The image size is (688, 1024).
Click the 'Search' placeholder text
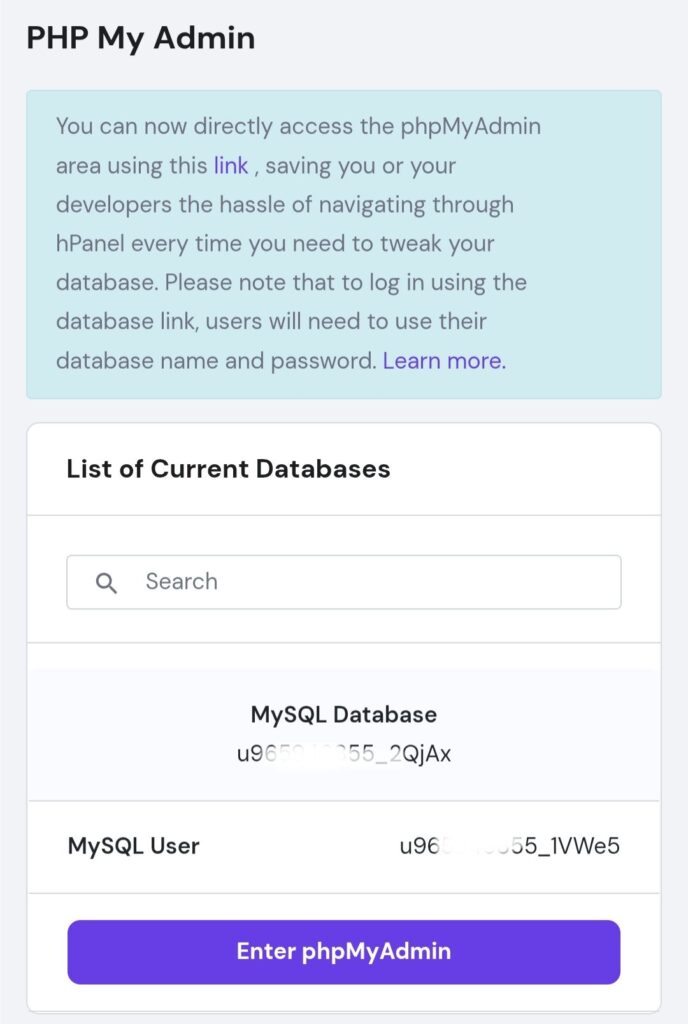(181, 582)
